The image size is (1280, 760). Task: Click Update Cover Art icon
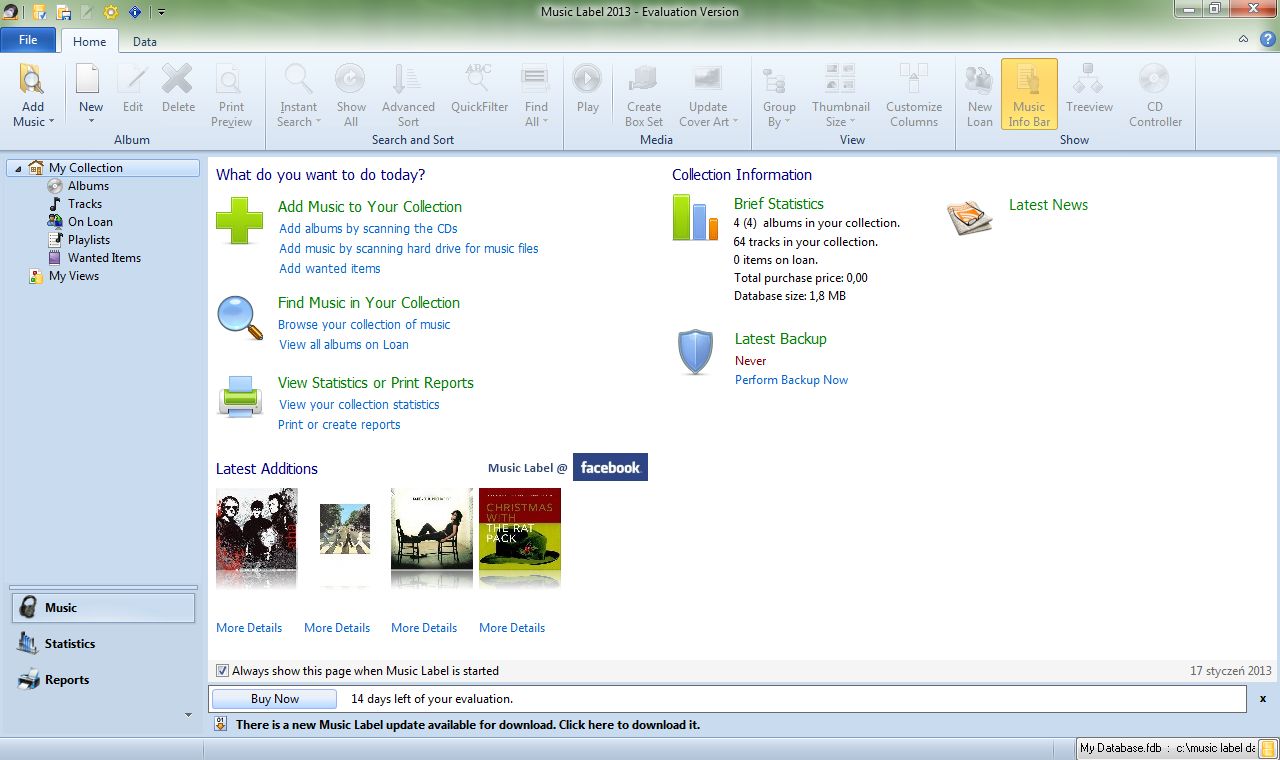[x=707, y=79]
